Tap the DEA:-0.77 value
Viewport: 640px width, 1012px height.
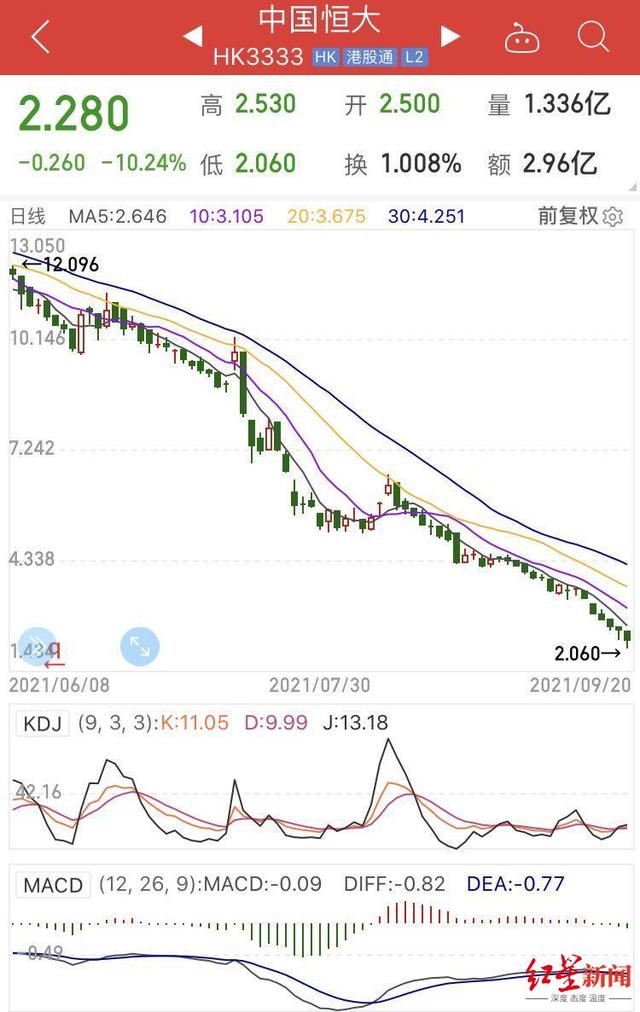(515, 884)
